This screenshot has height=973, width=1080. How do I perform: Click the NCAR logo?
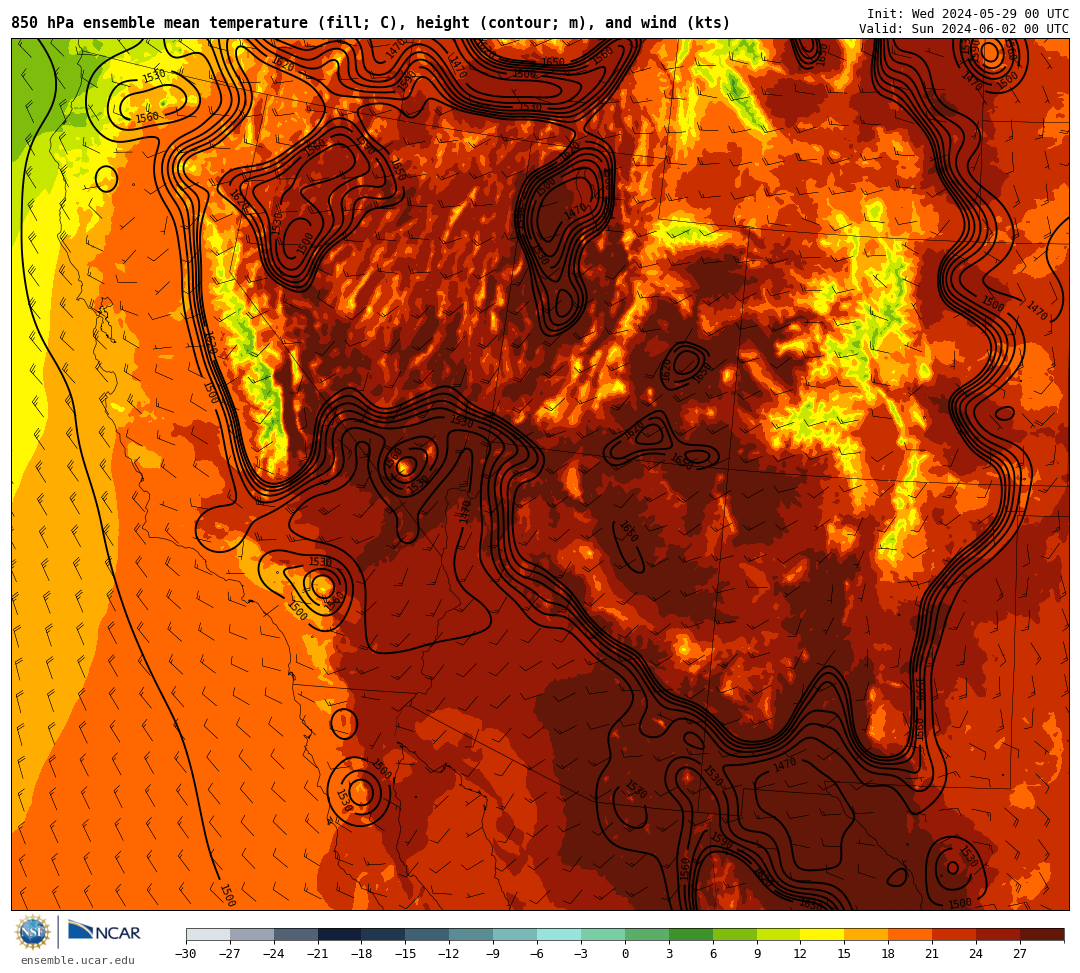coord(104,932)
